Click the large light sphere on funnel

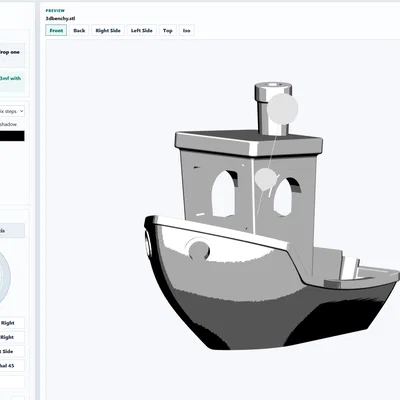tap(283, 109)
